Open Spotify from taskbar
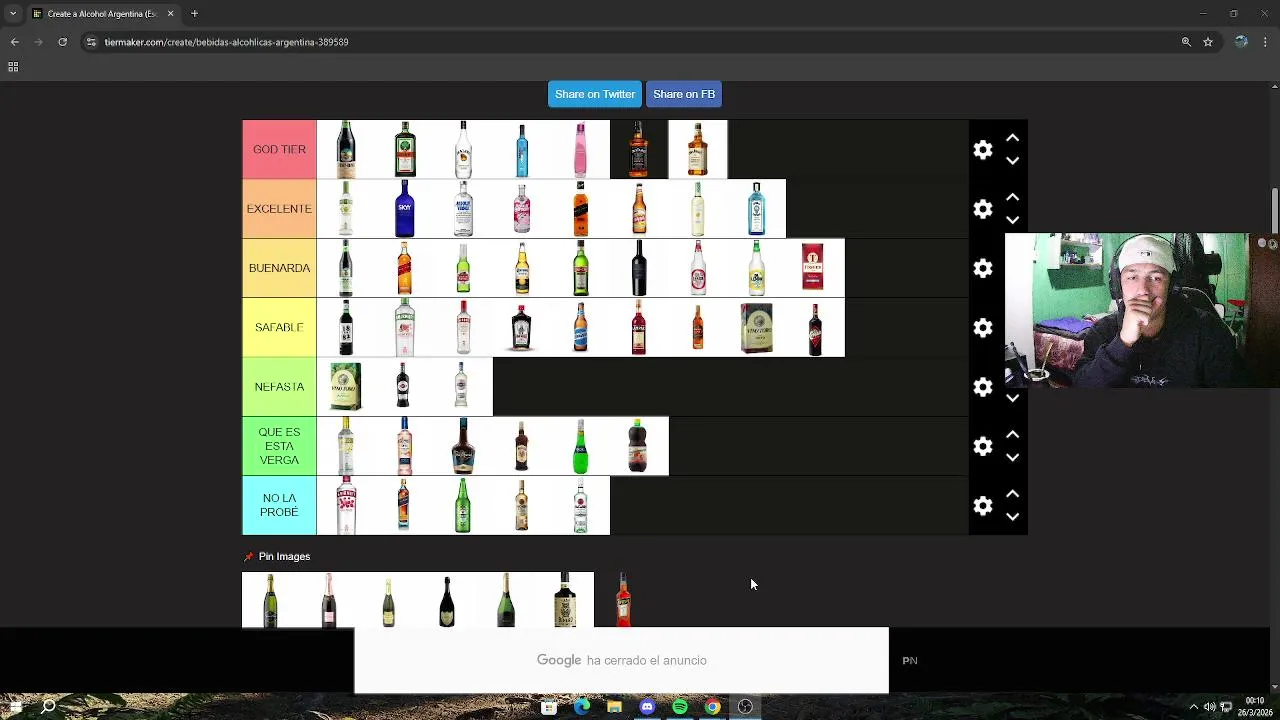This screenshot has width=1280, height=720. coord(680,707)
